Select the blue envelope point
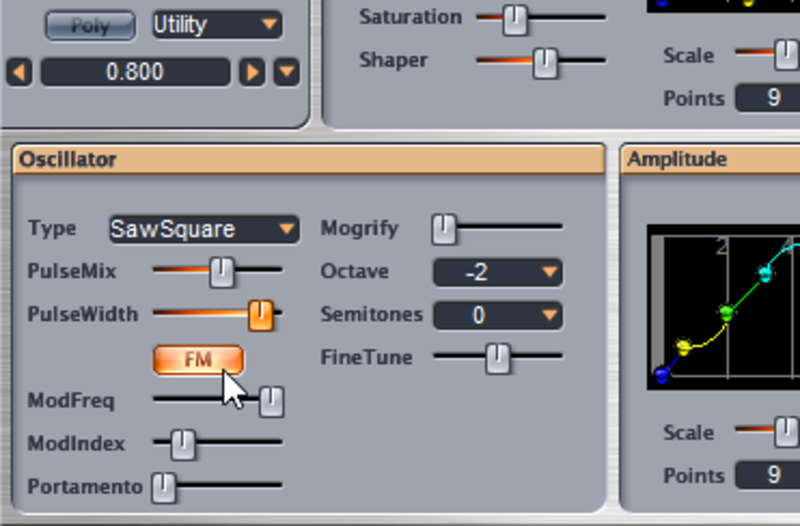This screenshot has width=800, height=526. pyautogui.click(x=662, y=374)
